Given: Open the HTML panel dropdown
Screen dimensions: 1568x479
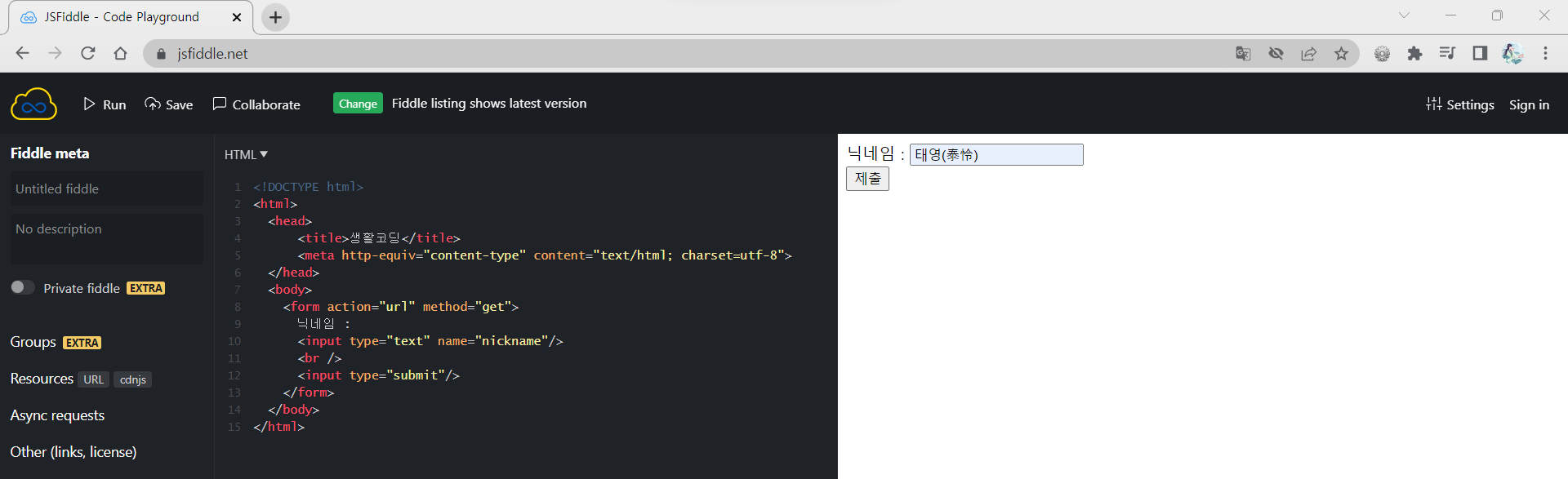Looking at the screenshot, I should coord(246,154).
